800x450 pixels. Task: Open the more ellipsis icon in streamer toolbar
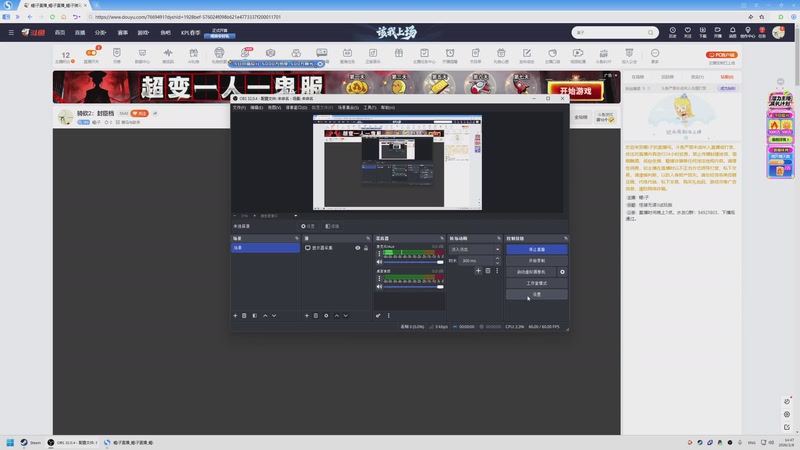[655, 53]
